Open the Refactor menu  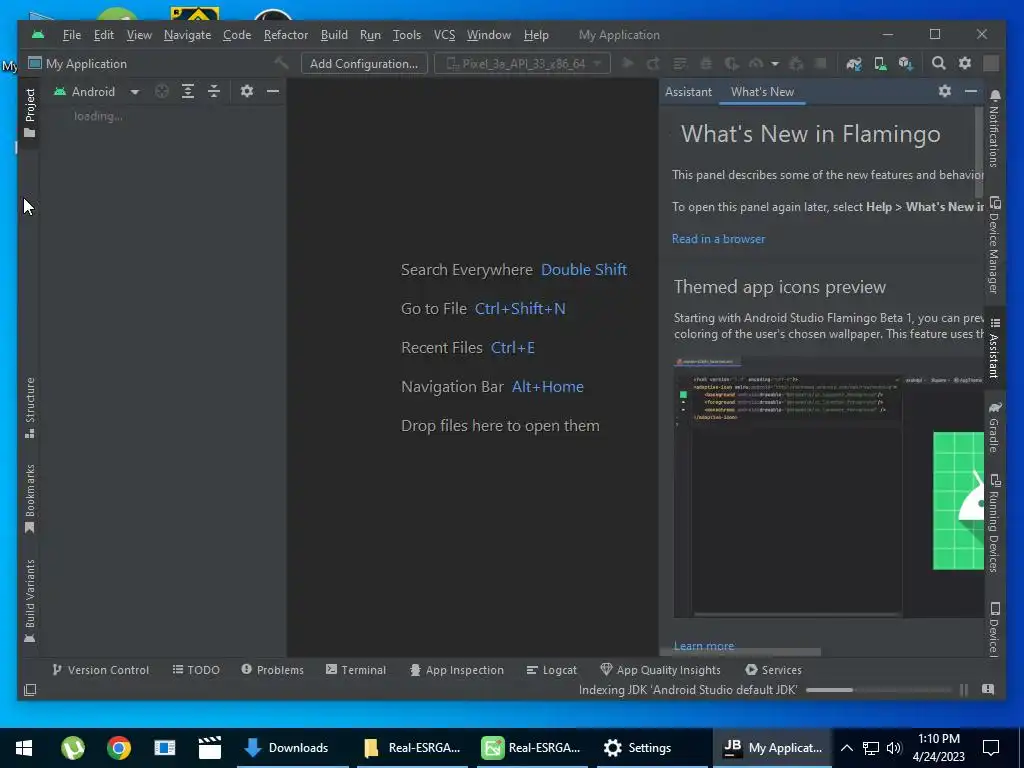coord(285,35)
